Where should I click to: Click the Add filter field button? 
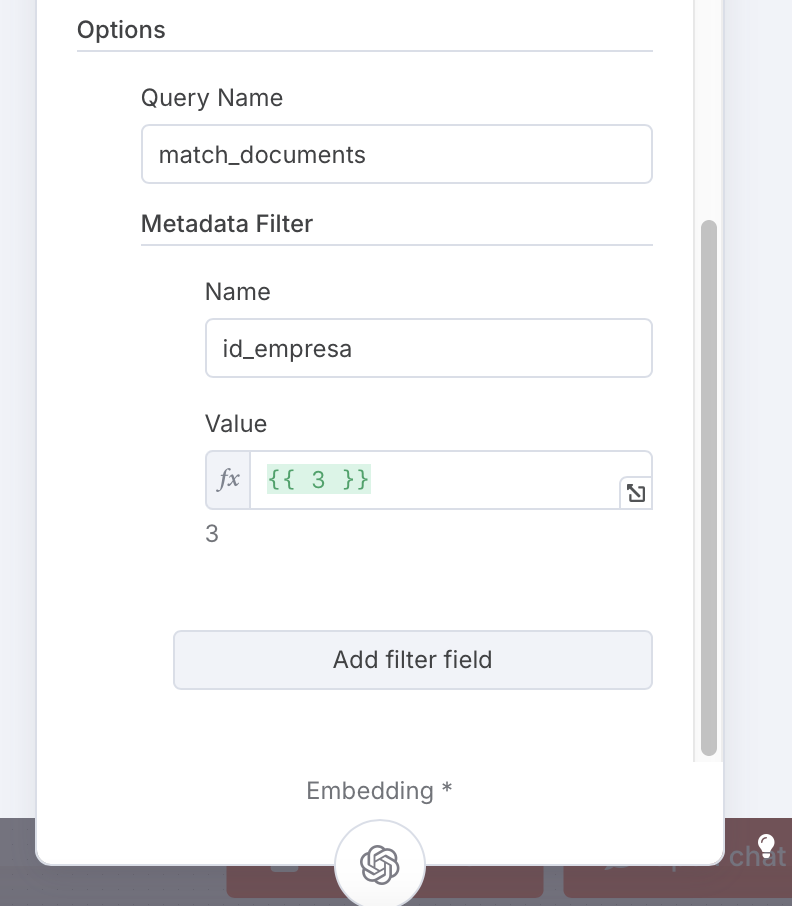(412, 659)
